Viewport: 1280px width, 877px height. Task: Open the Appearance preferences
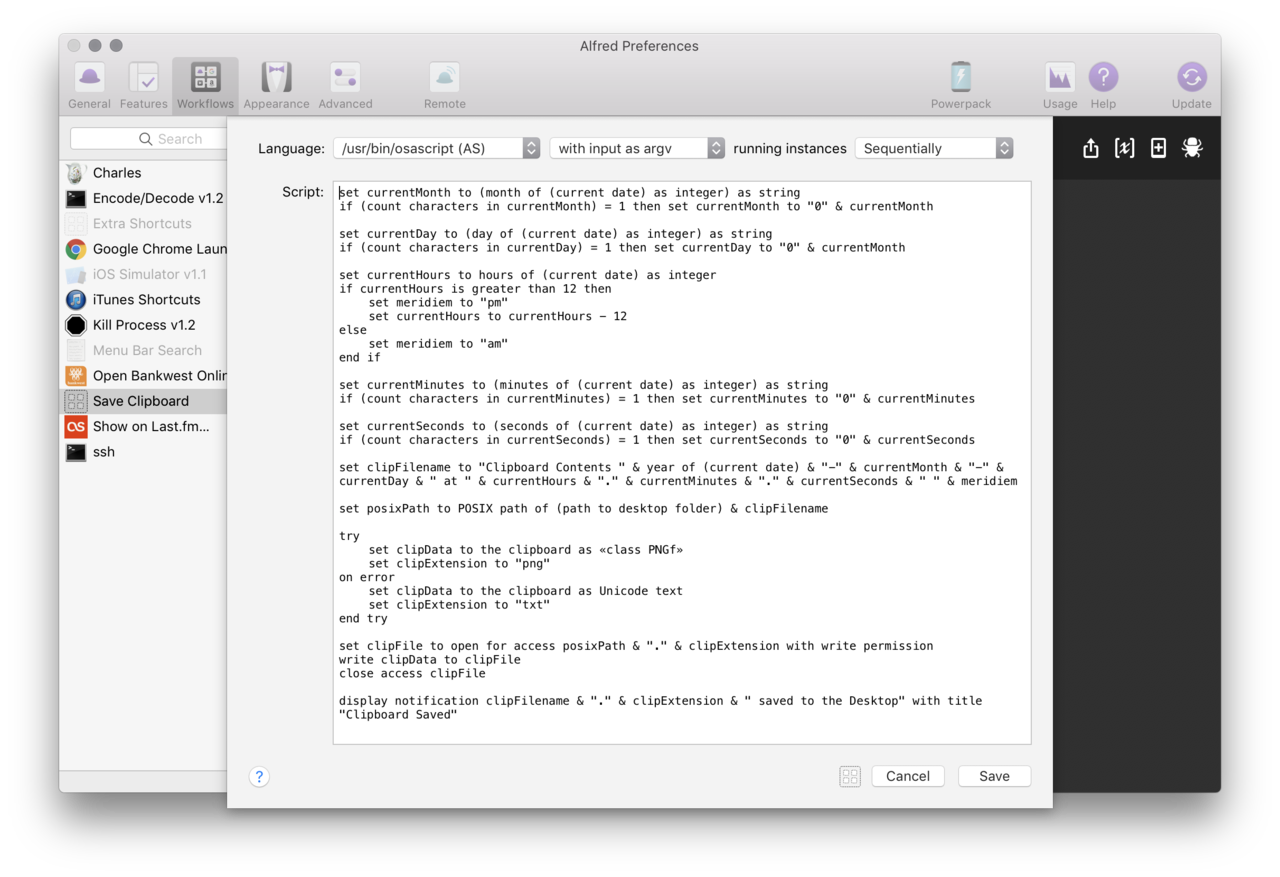coord(276,85)
